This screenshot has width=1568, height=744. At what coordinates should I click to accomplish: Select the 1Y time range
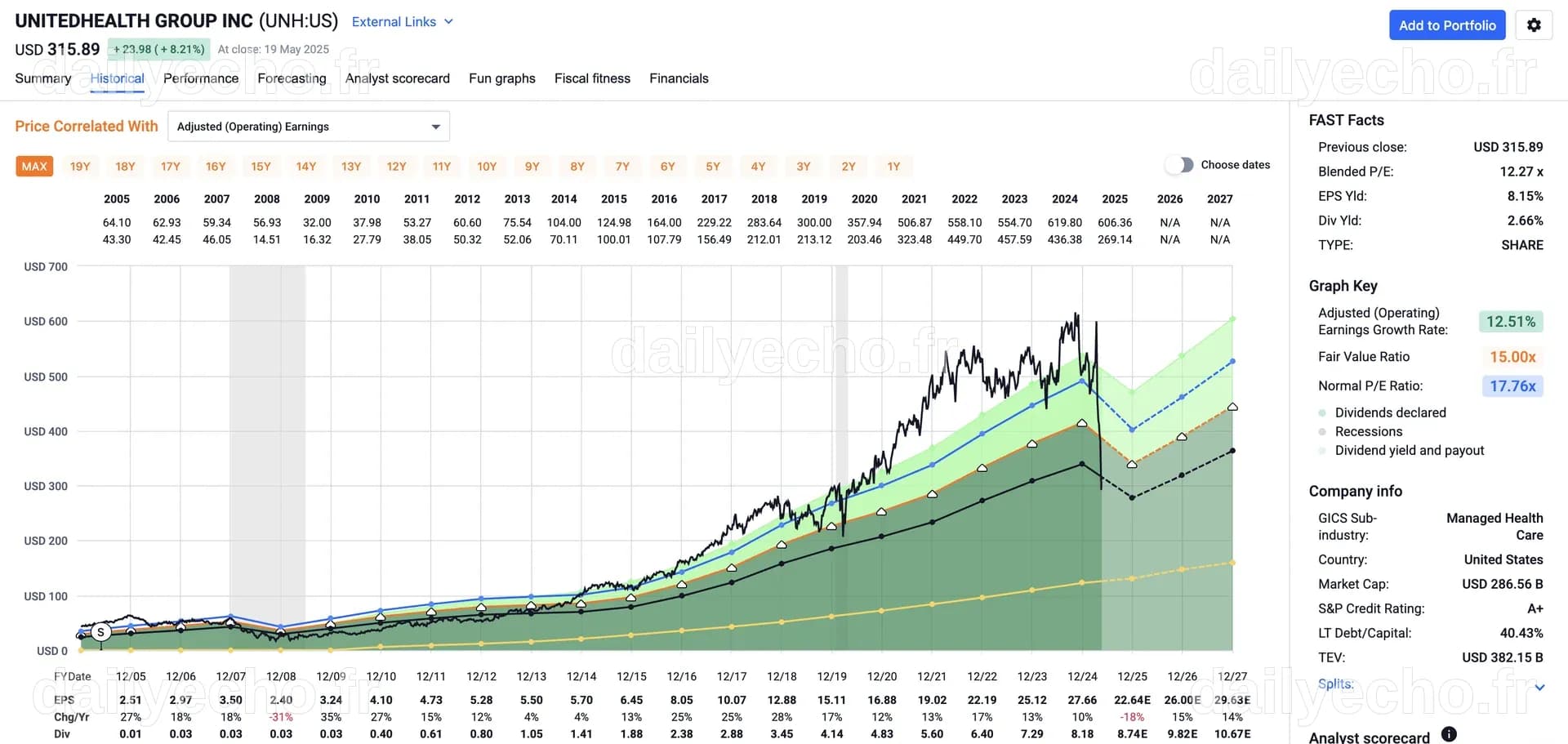(893, 167)
